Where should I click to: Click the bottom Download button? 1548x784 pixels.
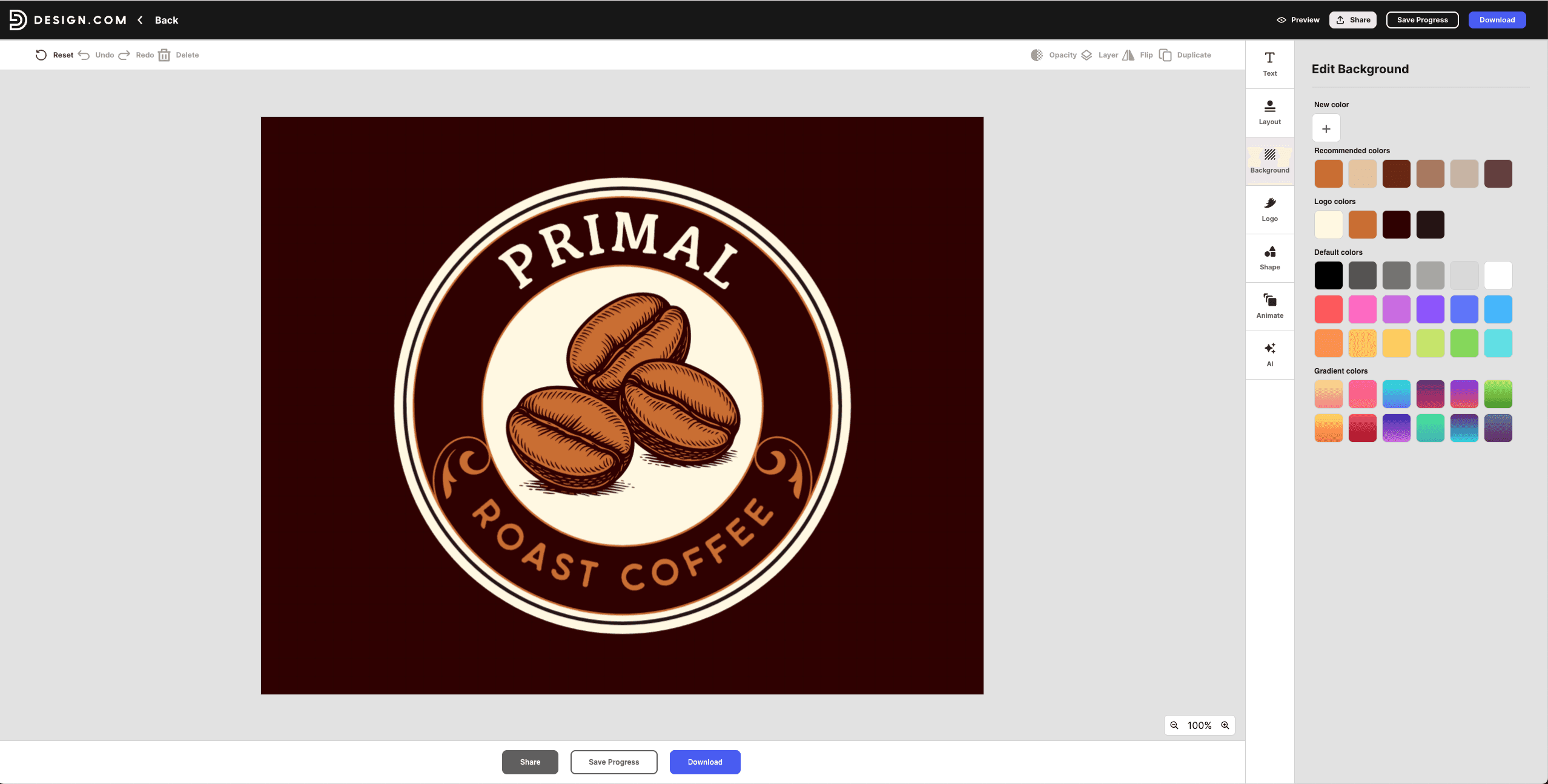(x=705, y=762)
